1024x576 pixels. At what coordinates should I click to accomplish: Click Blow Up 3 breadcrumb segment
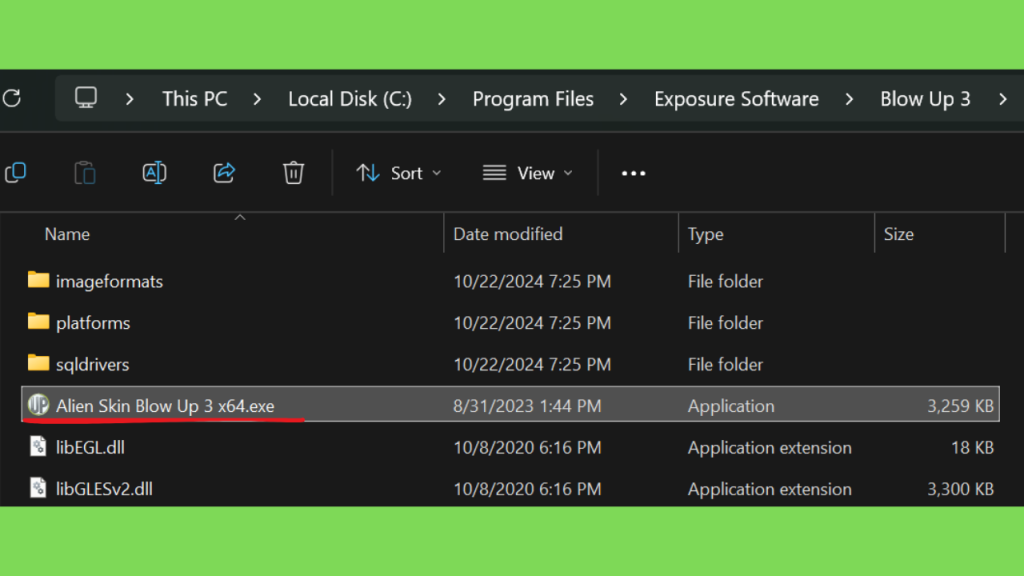(x=925, y=99)
